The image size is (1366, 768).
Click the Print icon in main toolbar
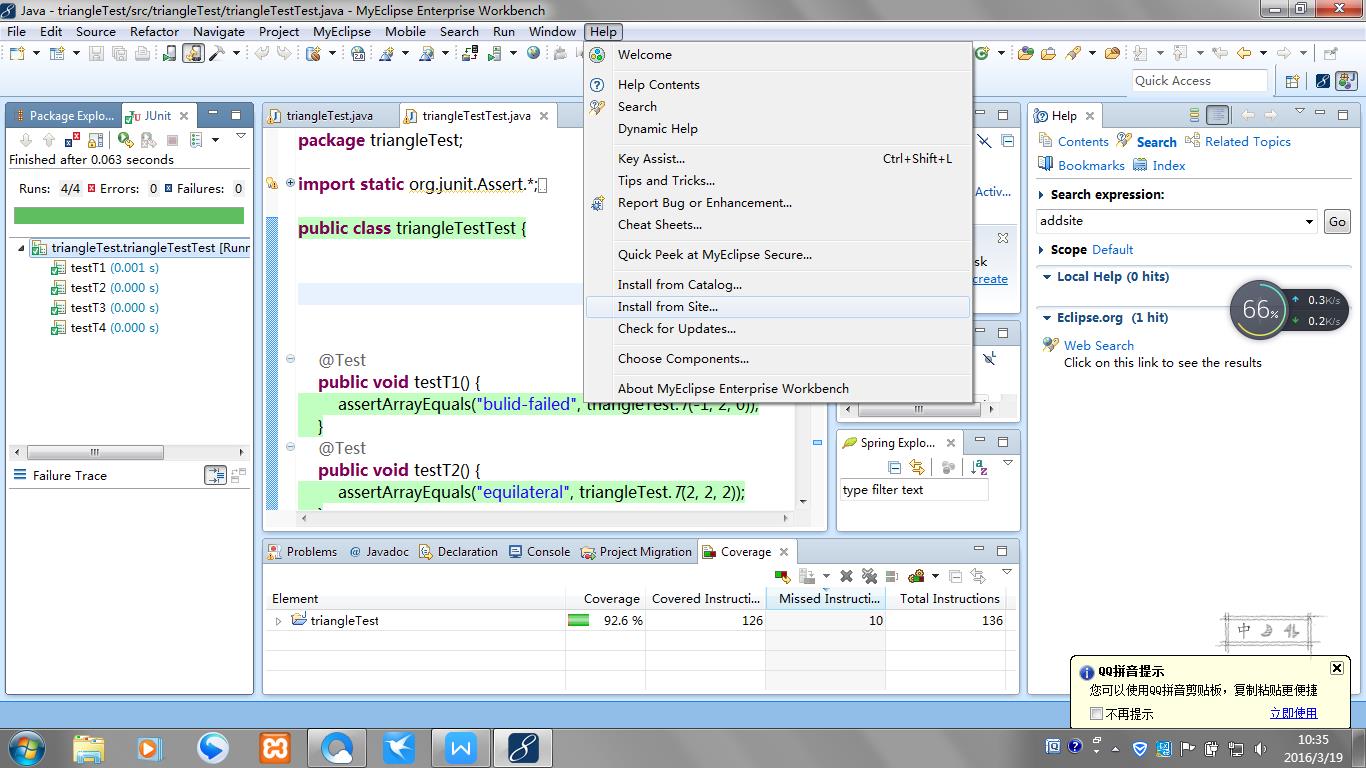[x=143, y=53]
